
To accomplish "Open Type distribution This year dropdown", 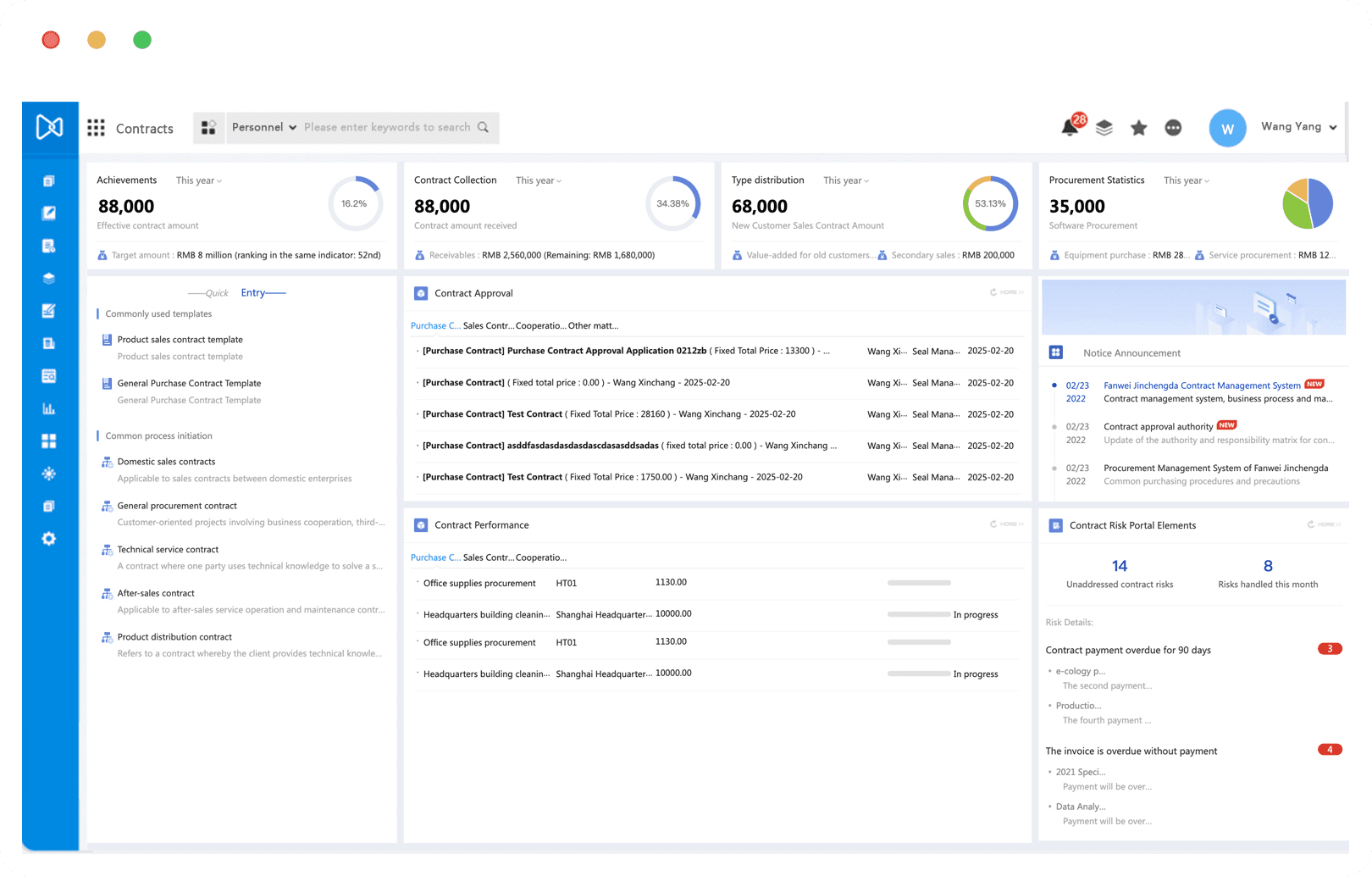I will [846, 180].
